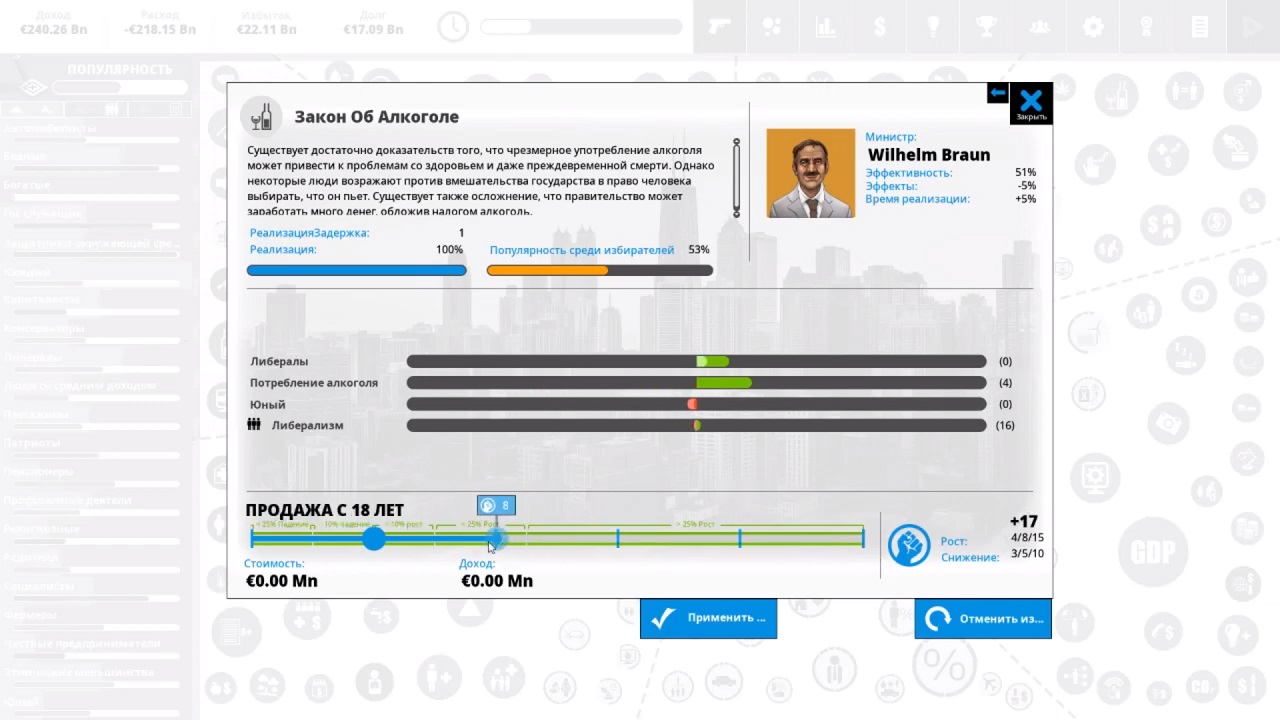Click the next turn play button
Image resolution: width=1280 pixels, height=720 pixels.
click(1253, 27)
